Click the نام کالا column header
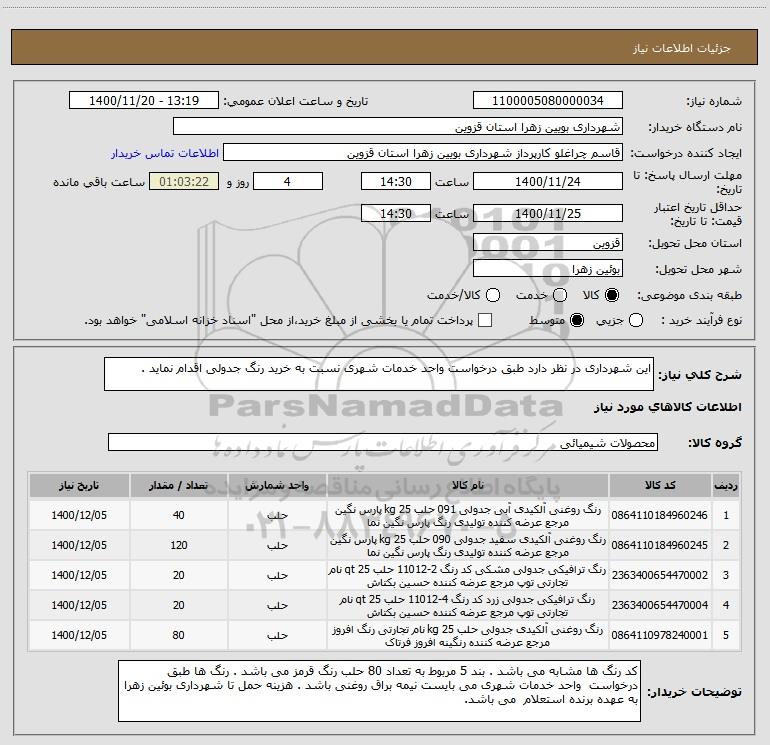The width and height of the screenshot is (770, 745). tap(468, 485)
